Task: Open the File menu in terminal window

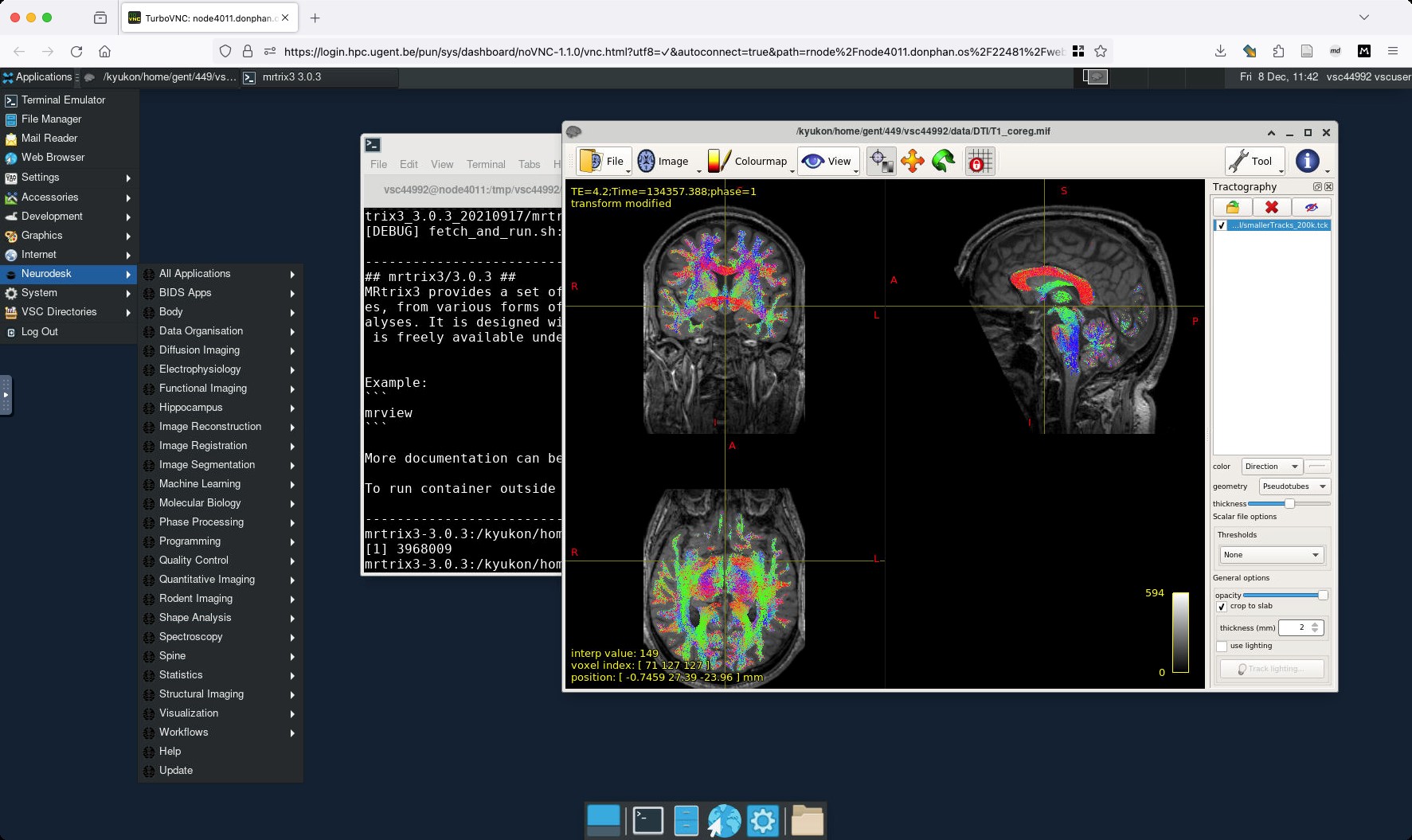Action: tap(378, 164)
